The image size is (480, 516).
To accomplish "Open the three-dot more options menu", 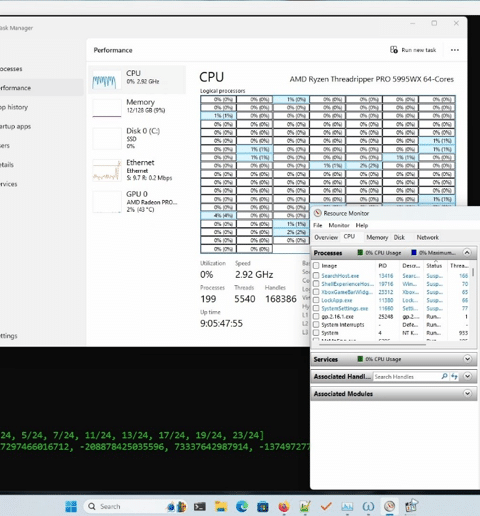I will click(455, 50).
